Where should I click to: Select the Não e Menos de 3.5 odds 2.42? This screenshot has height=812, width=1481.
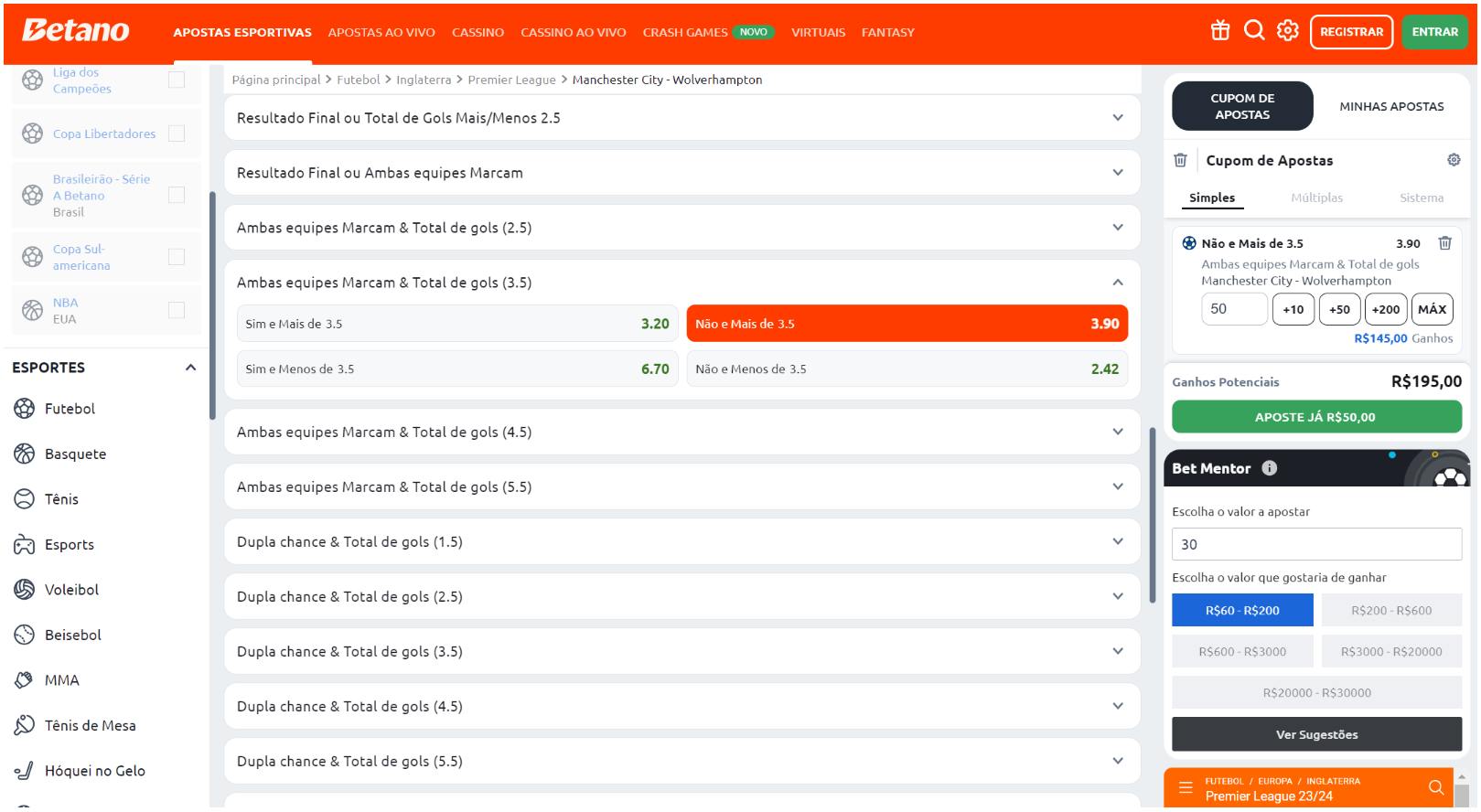coord(907,369)
